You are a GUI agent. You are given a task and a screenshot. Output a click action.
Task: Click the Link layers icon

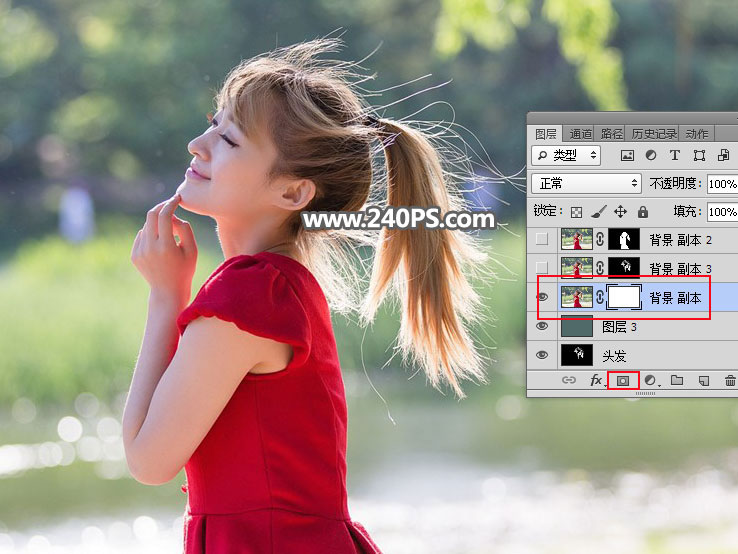569,381
